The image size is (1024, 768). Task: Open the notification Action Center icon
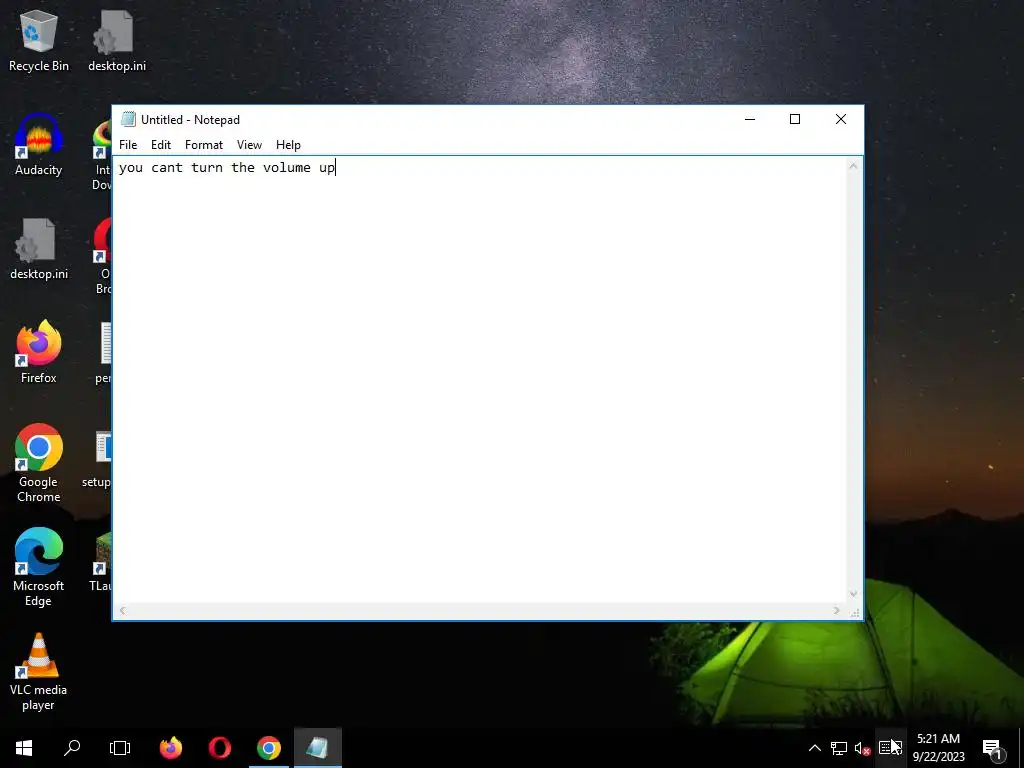pos(993,748)
